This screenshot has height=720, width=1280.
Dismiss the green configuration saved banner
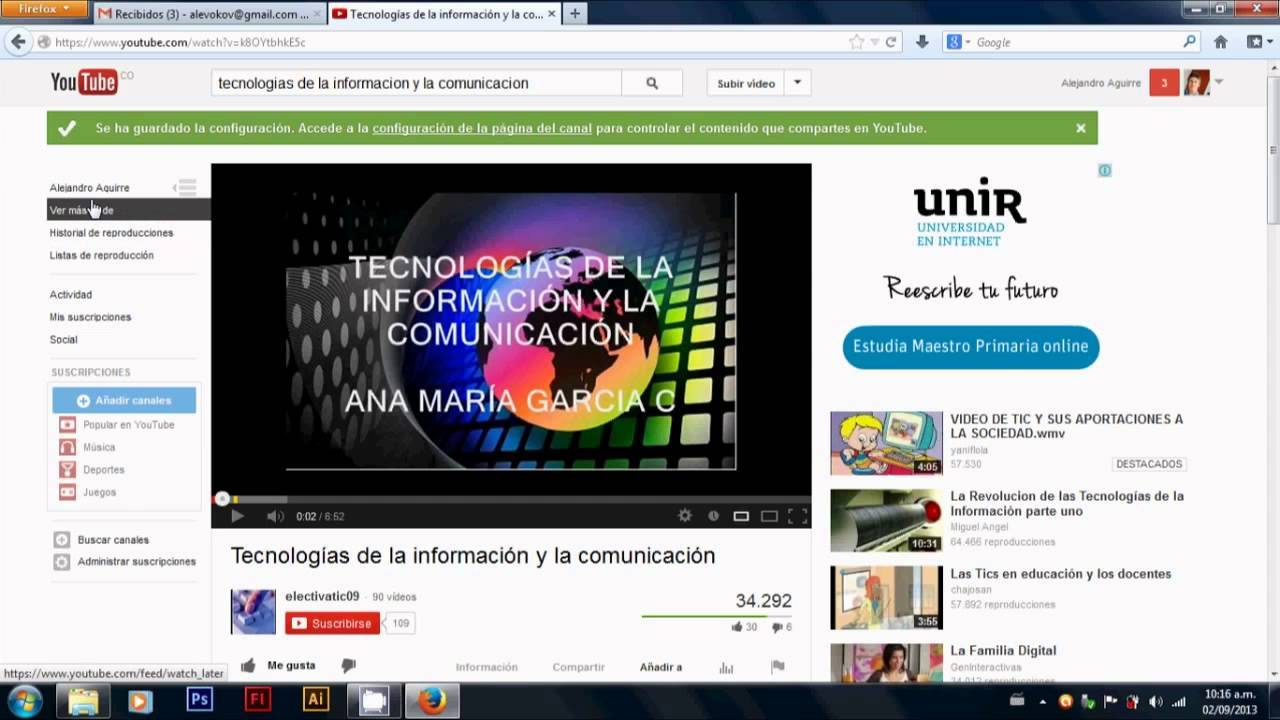(1081, 128)
